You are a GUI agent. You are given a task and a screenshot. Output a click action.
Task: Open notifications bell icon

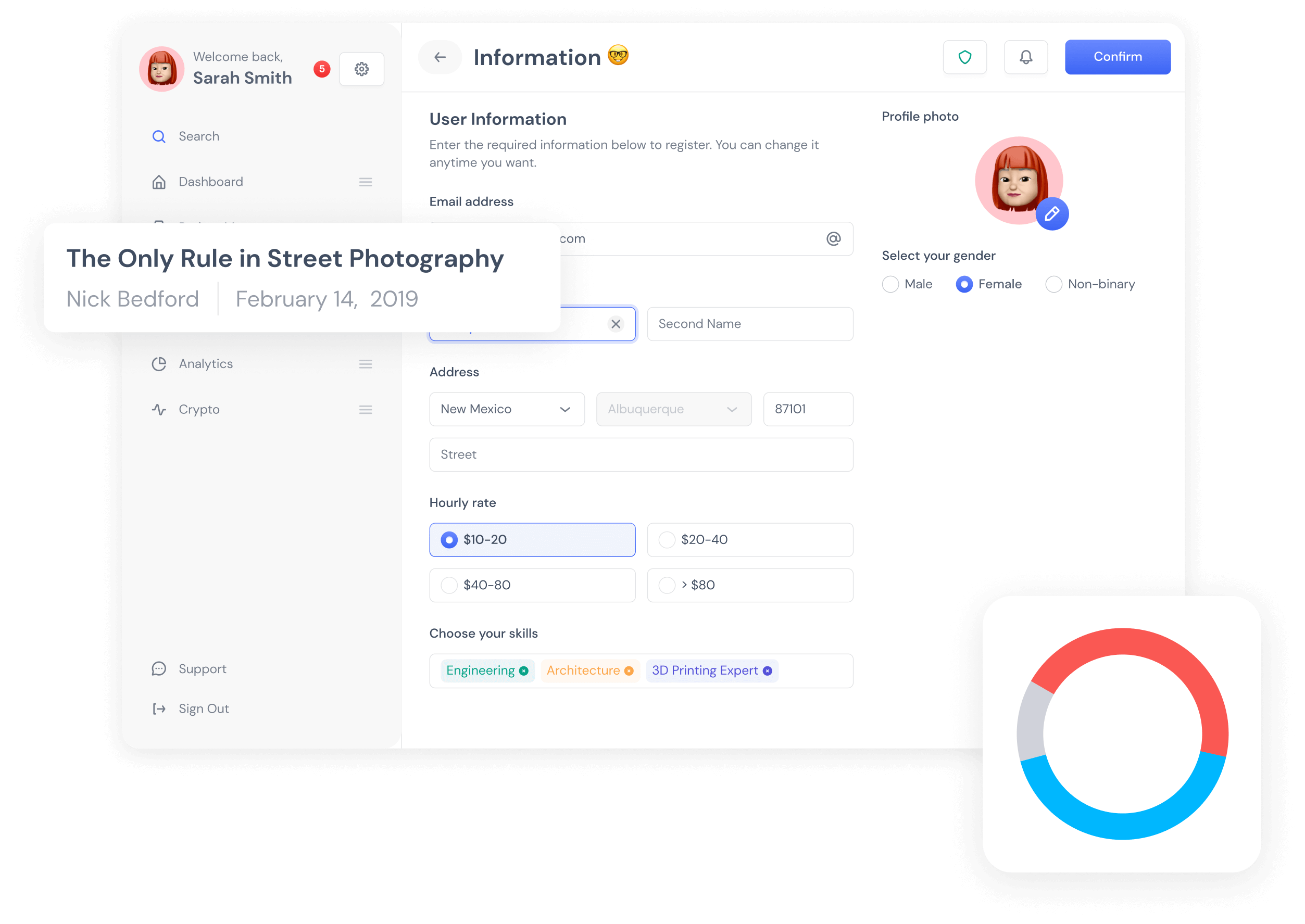pyautogui.click(x=1025, y=57)
